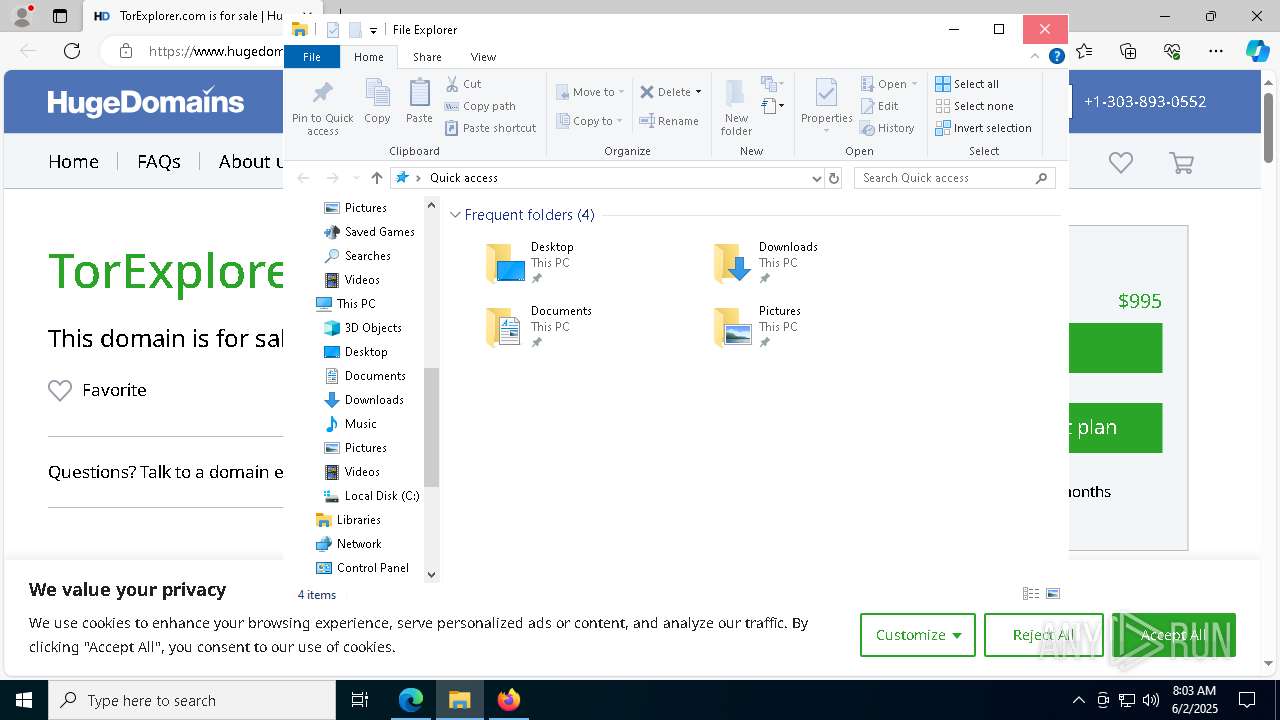Create a New folder
The image size is (1280, 720).
click(x=736, y=107)
